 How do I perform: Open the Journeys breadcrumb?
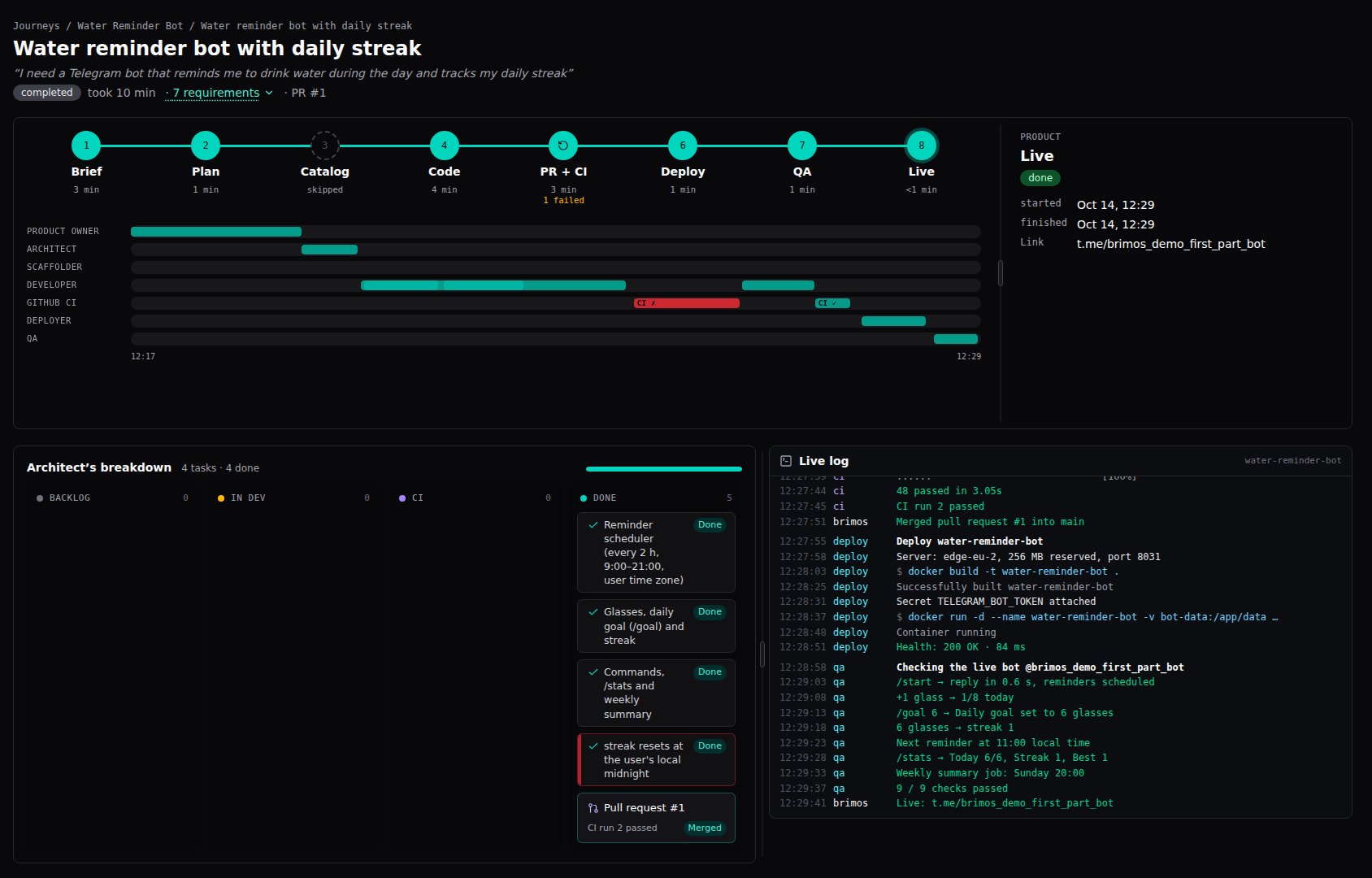37,26
